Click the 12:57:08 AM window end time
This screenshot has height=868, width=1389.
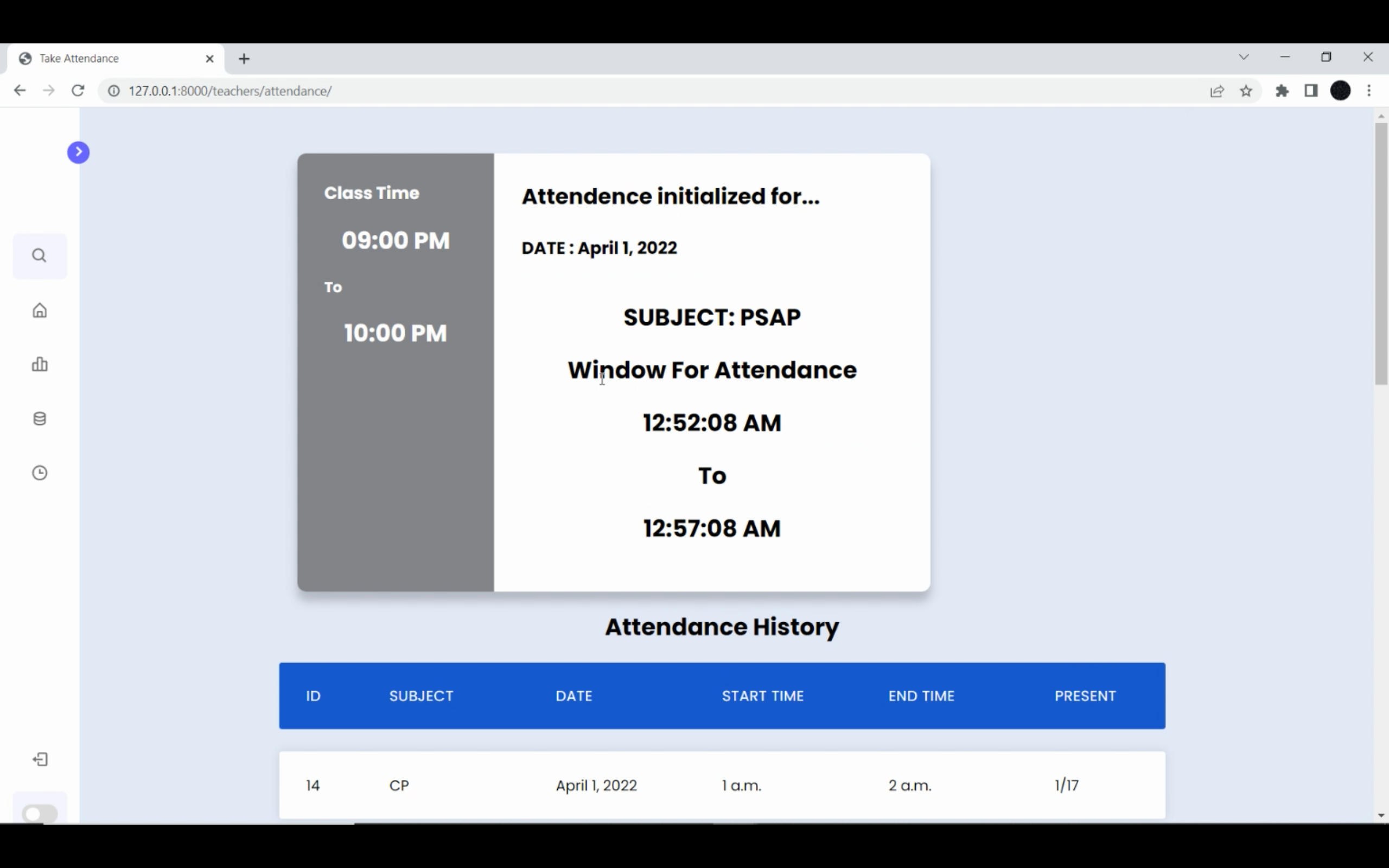click(x=712, y=529)
